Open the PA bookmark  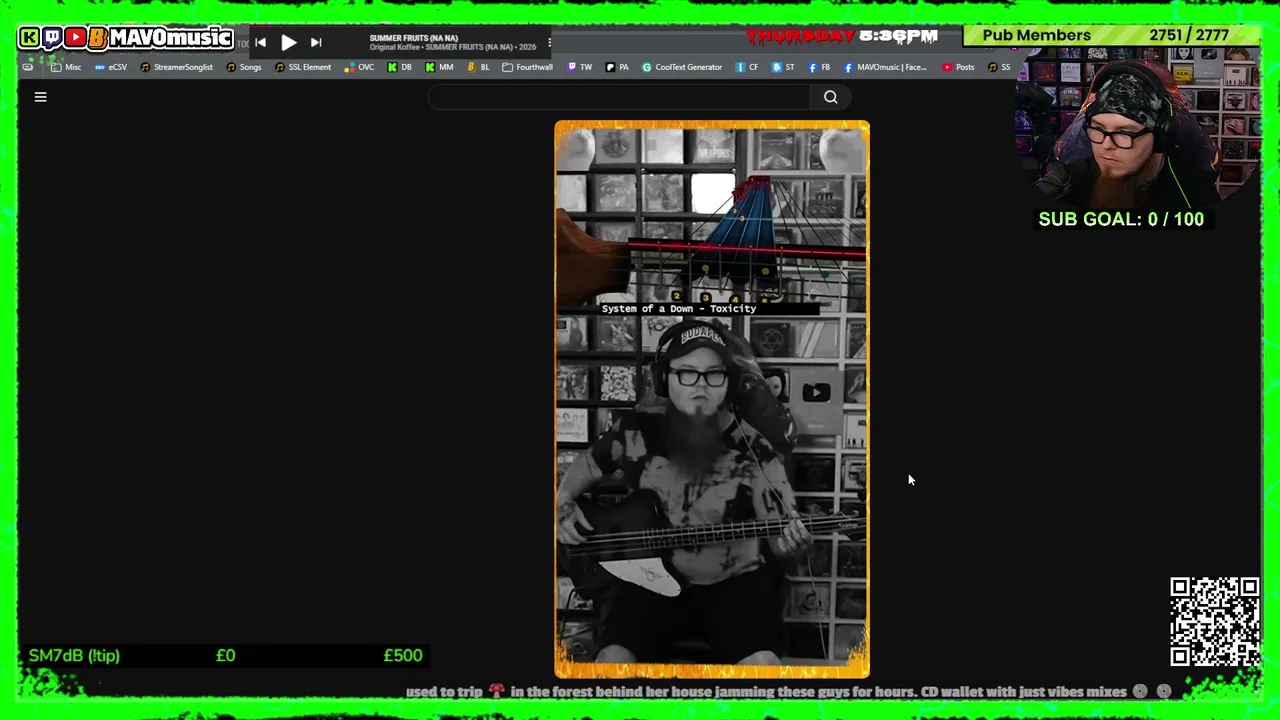pyautogui.click(x=617, y=67)
